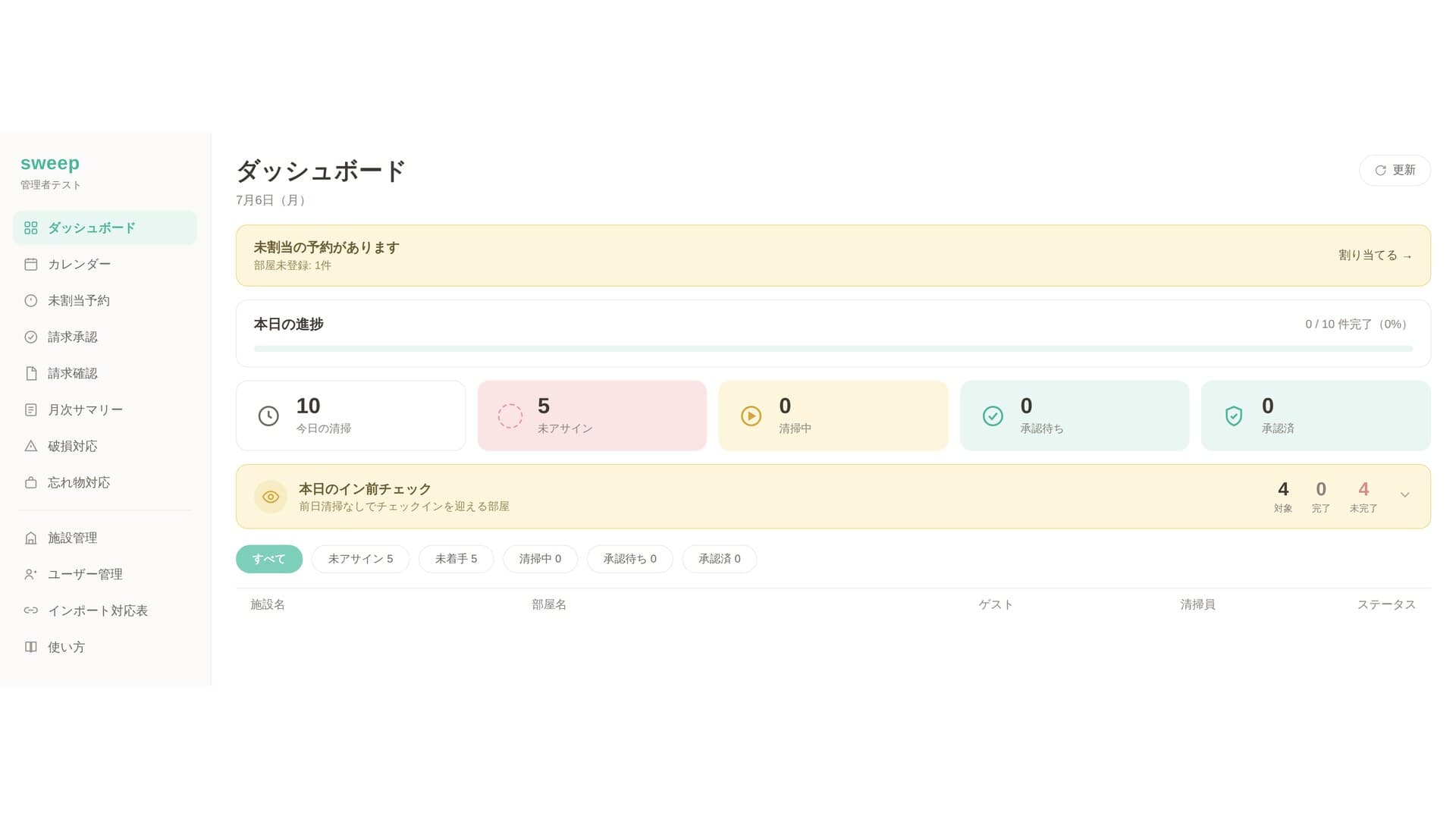Click the 部屋名 column header
The width and height of the screenshot is (1456, 819).
pos(549,604)
